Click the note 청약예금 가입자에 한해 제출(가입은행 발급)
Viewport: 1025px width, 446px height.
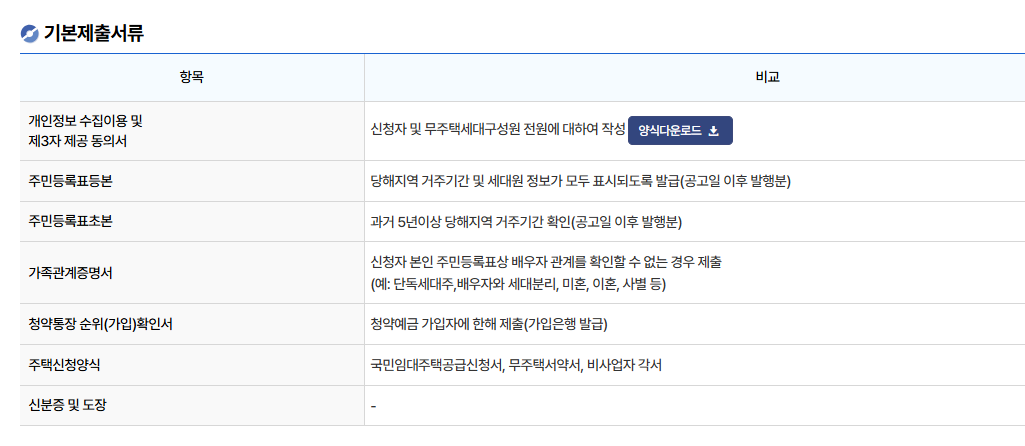point(489,324)
